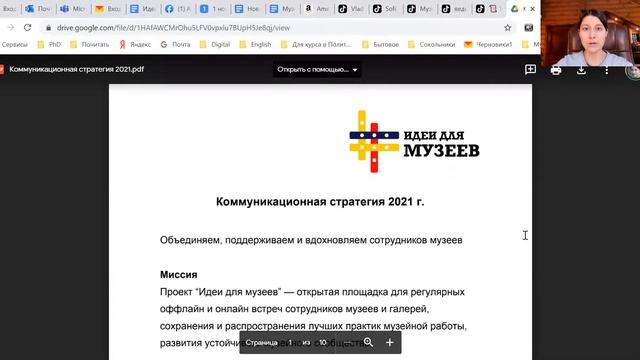Switch to the first 'Муз' Google Docs tab
Viewport: 640px width, 360px height.
pyautogui.click(x=282, y=9)
